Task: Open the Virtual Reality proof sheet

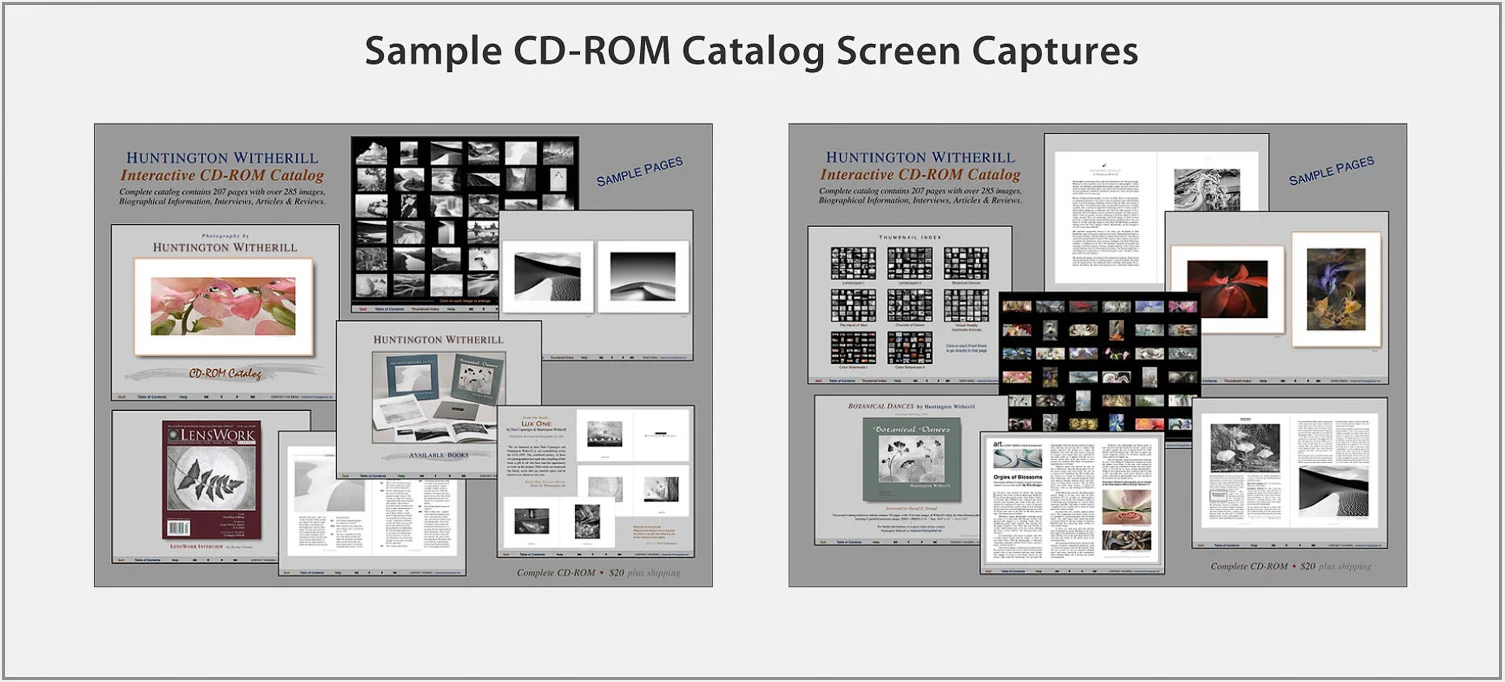Action: pos(966,306)
